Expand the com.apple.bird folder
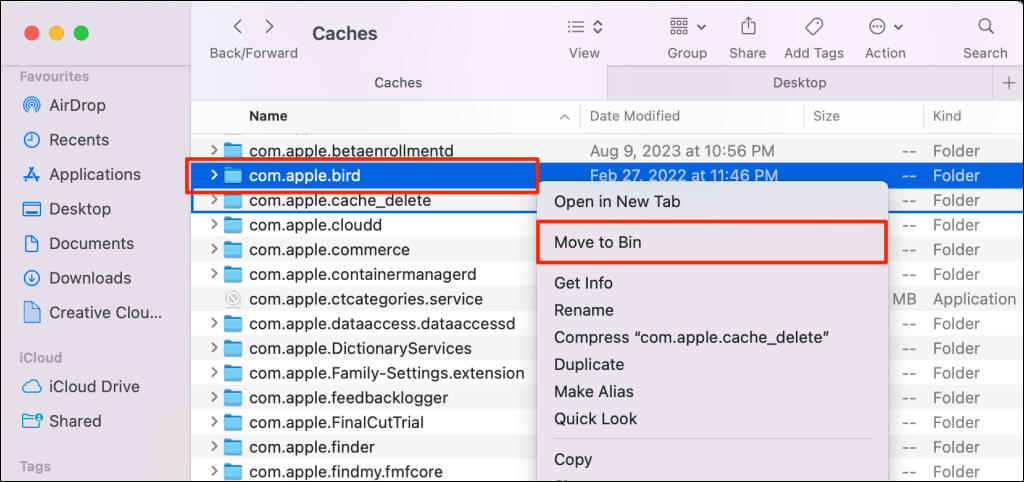This screenshot has width=1024, height=482. [214, 176]
